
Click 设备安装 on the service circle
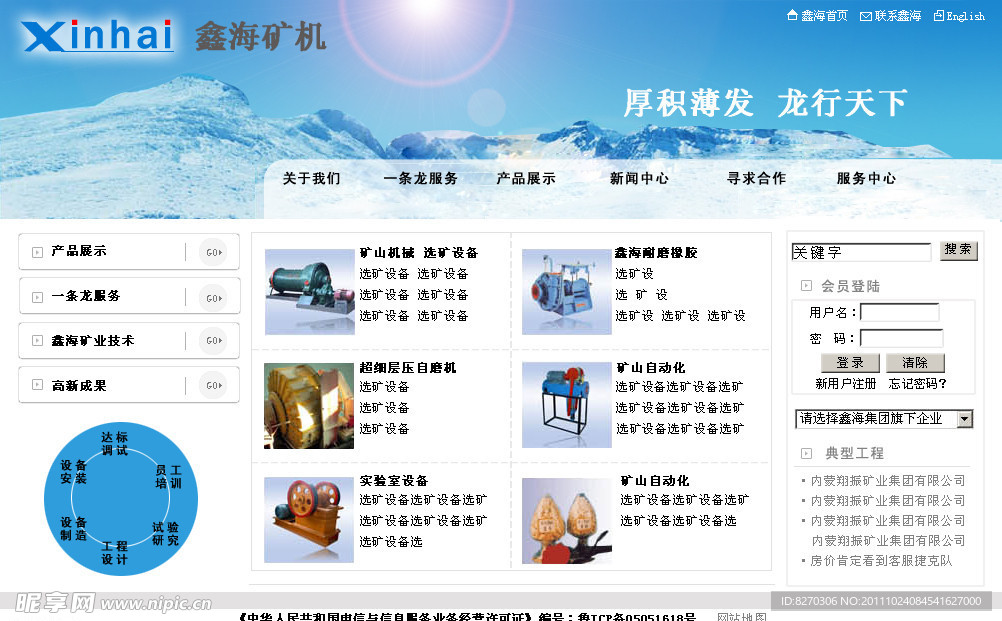pyautogui.click(x=73, y=472)
